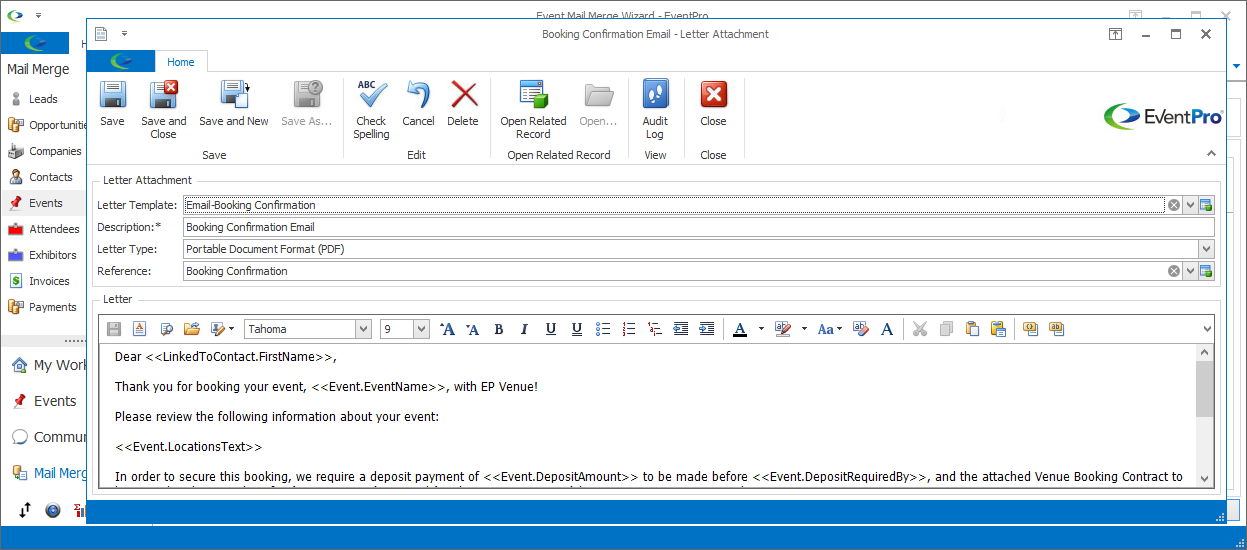Click the open file icon in editor toolbar
The height and width of the screenshot is (550, 1247).
coord(192,329)
